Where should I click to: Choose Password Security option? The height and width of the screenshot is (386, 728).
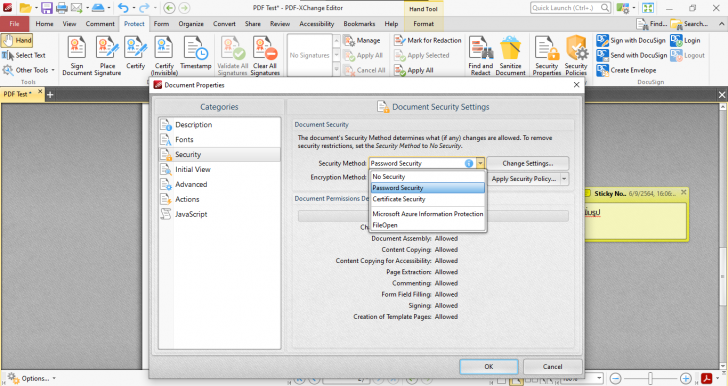point(428,188)
